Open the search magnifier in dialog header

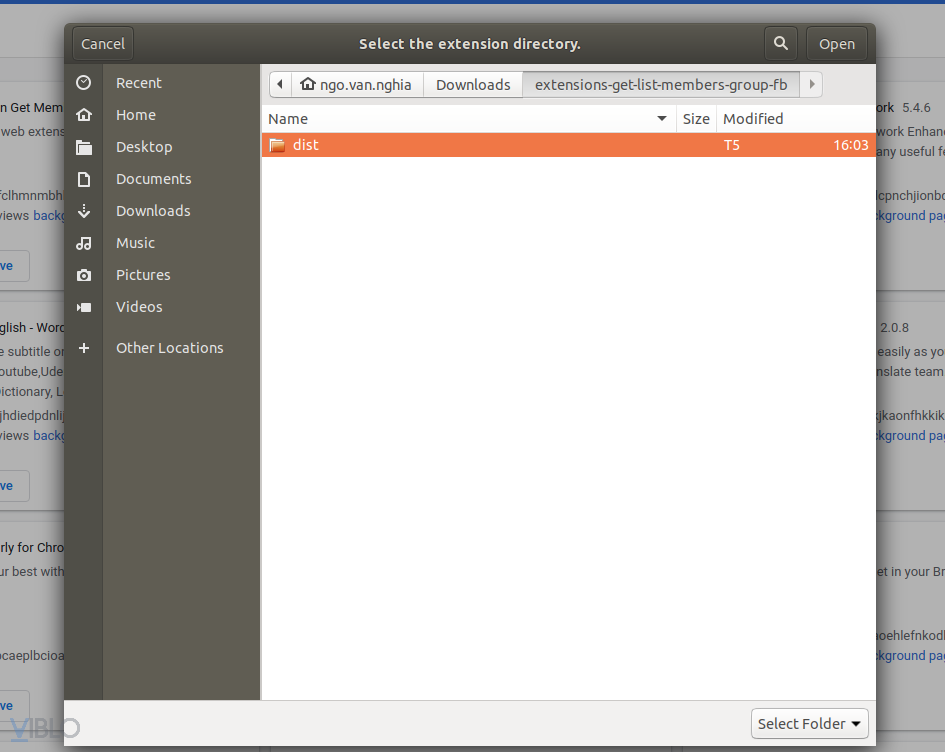[x=780, y=43]
